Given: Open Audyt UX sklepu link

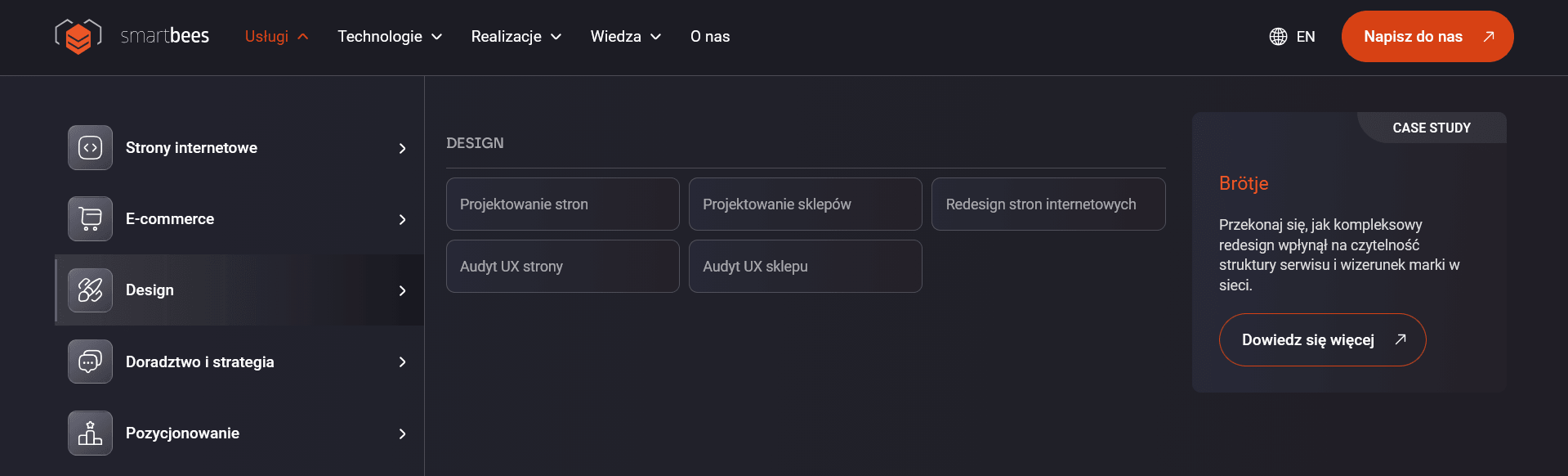Looking at the screenshot, I should coord(806,267).
